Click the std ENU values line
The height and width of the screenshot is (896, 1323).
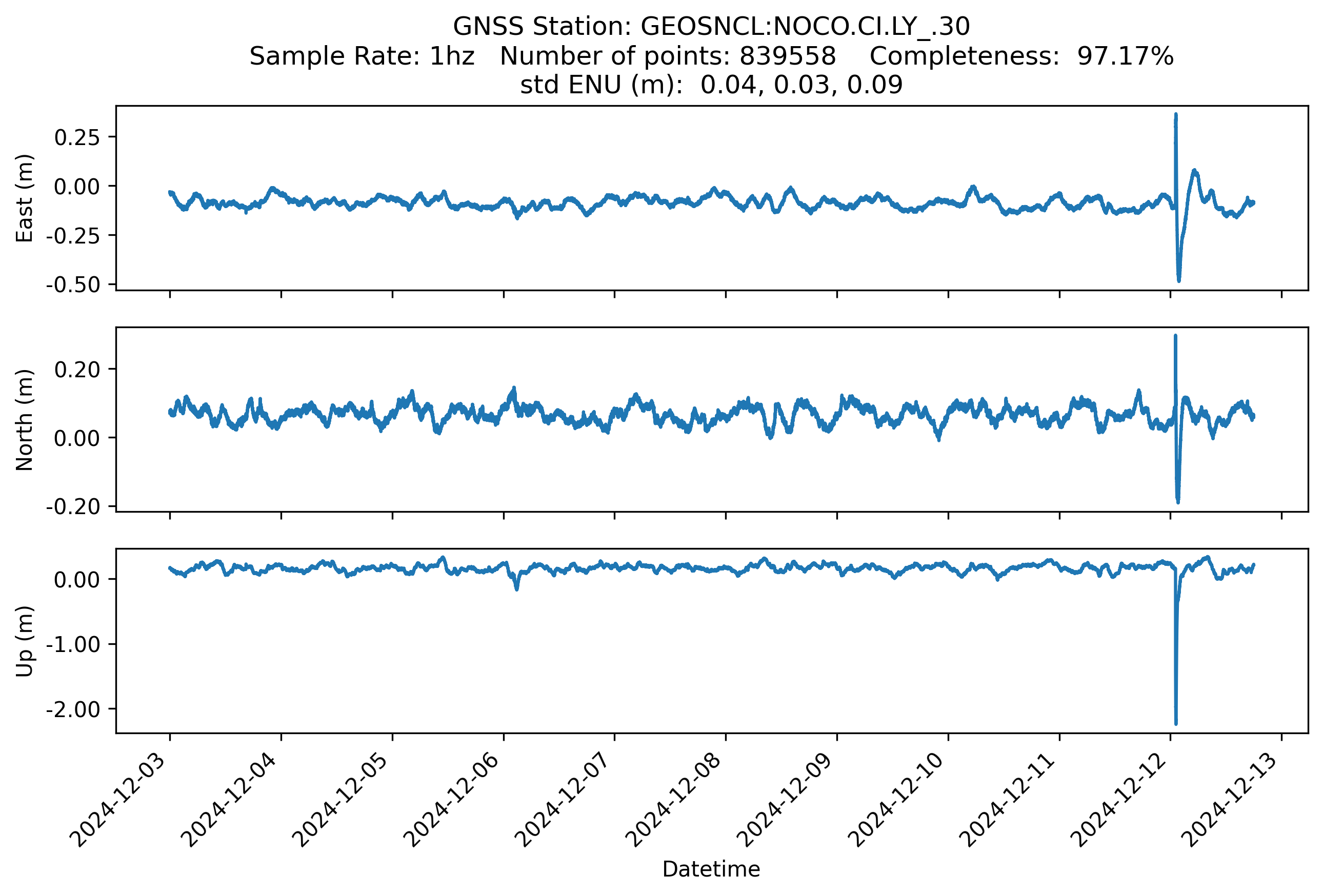click(x=711, y=85)
